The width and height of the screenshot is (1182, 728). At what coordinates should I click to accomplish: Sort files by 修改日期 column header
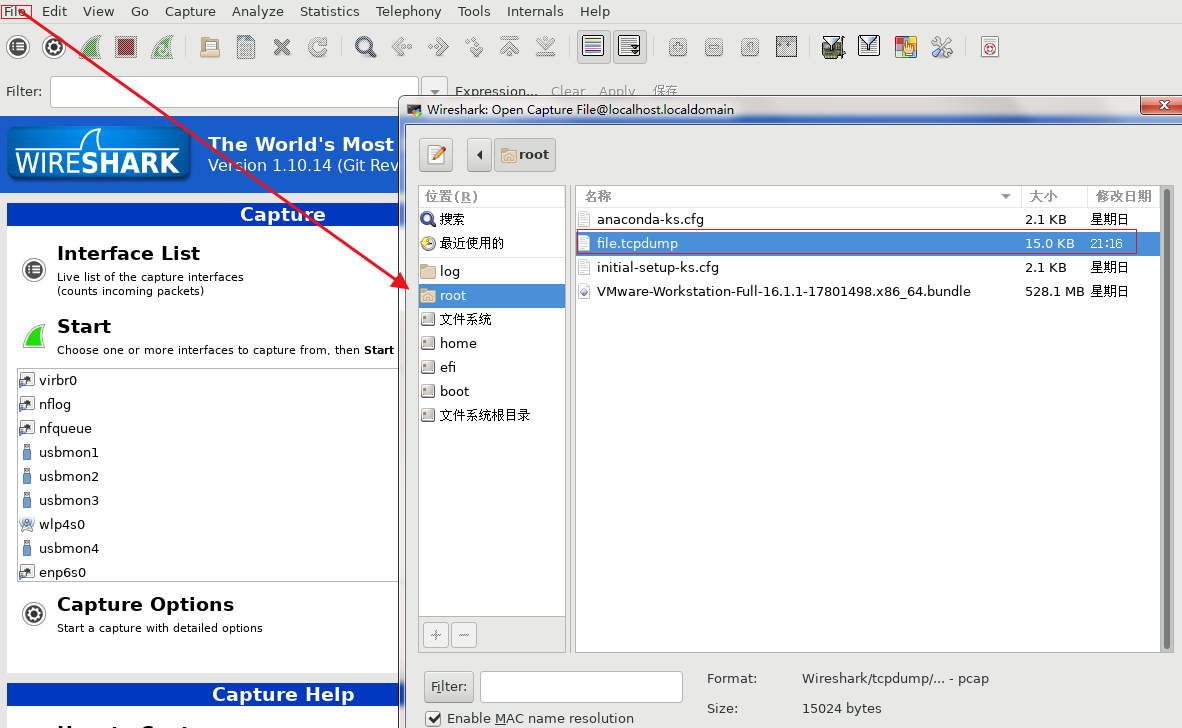[1123, 196]
